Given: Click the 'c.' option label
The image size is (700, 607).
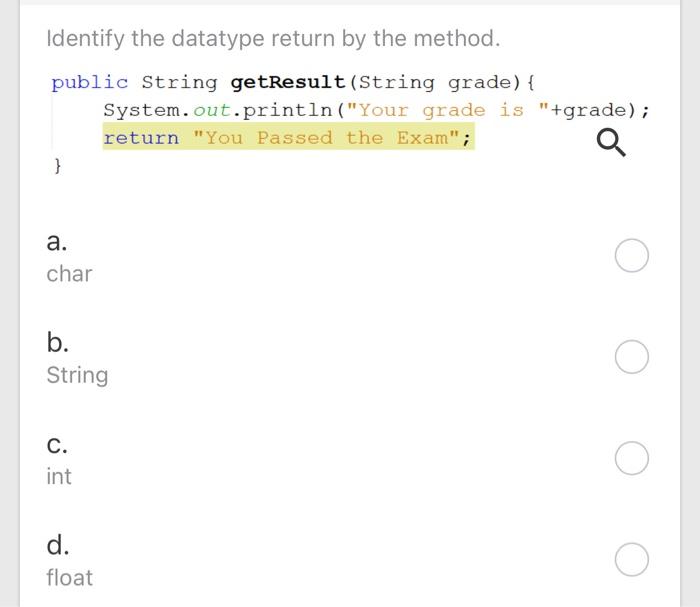Looking at the screenshot, I should click(x=57, y=445).
